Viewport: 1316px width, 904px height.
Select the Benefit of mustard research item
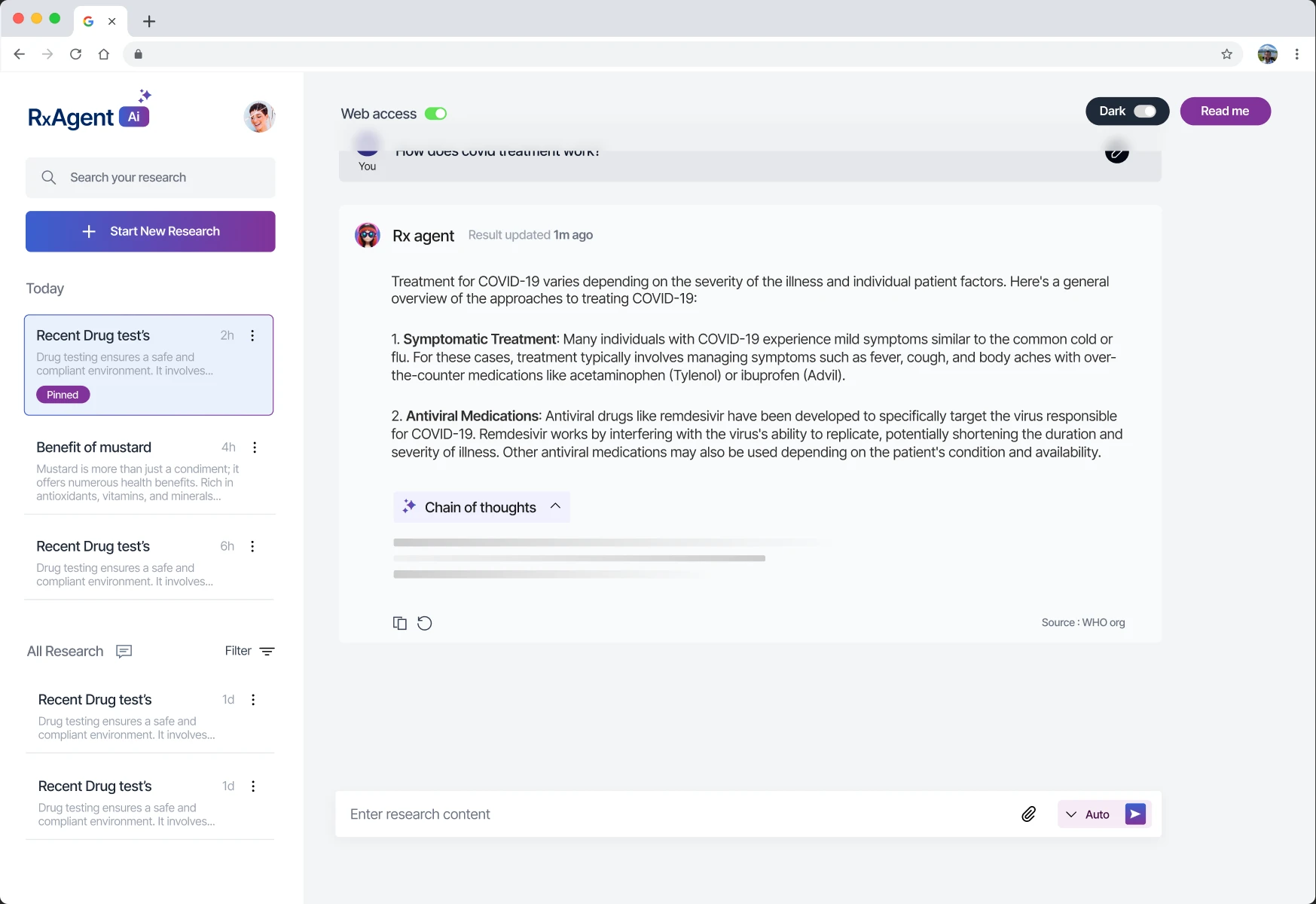[x=128, y=471]
